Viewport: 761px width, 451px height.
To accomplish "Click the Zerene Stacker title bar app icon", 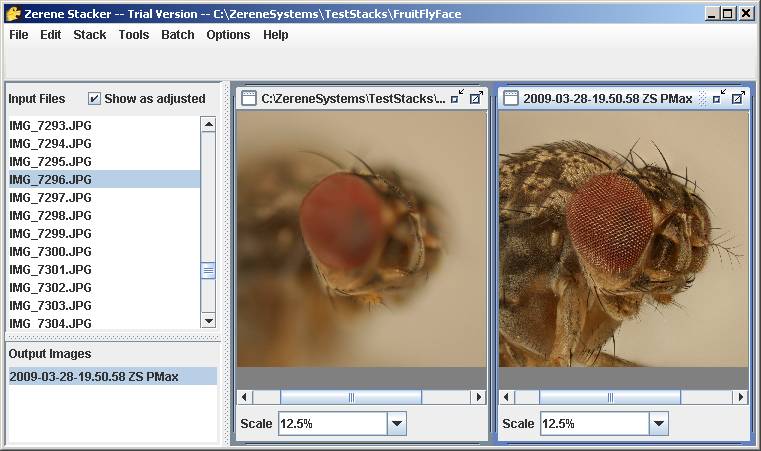I will (13, 14).
